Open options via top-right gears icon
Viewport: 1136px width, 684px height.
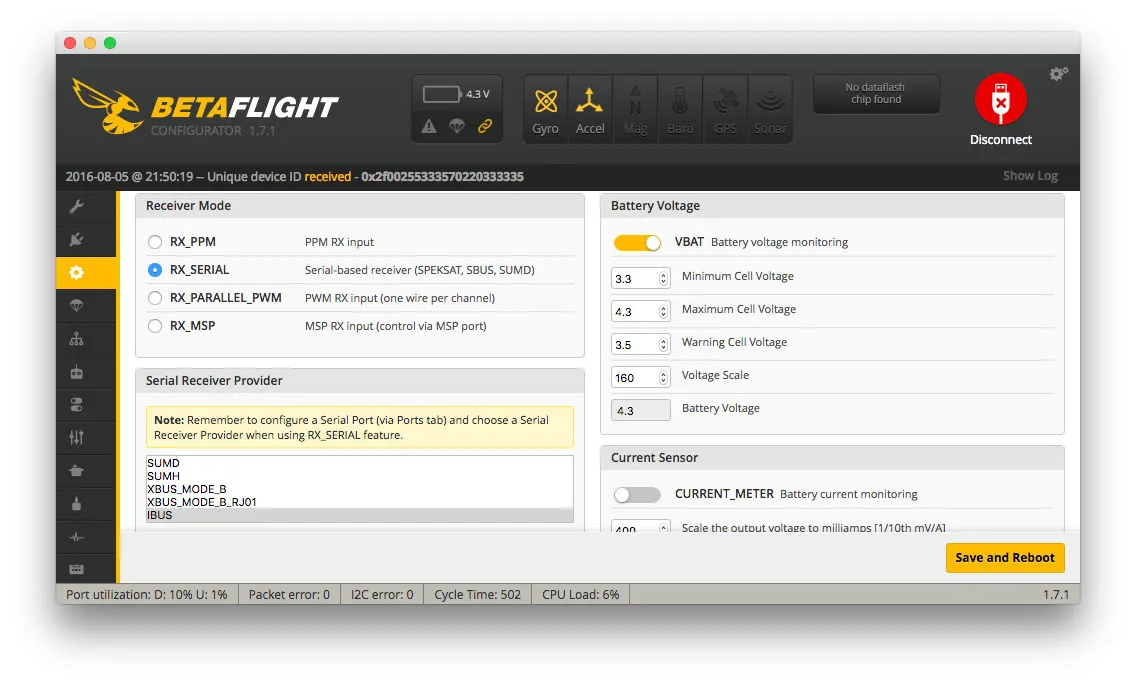1058,74
